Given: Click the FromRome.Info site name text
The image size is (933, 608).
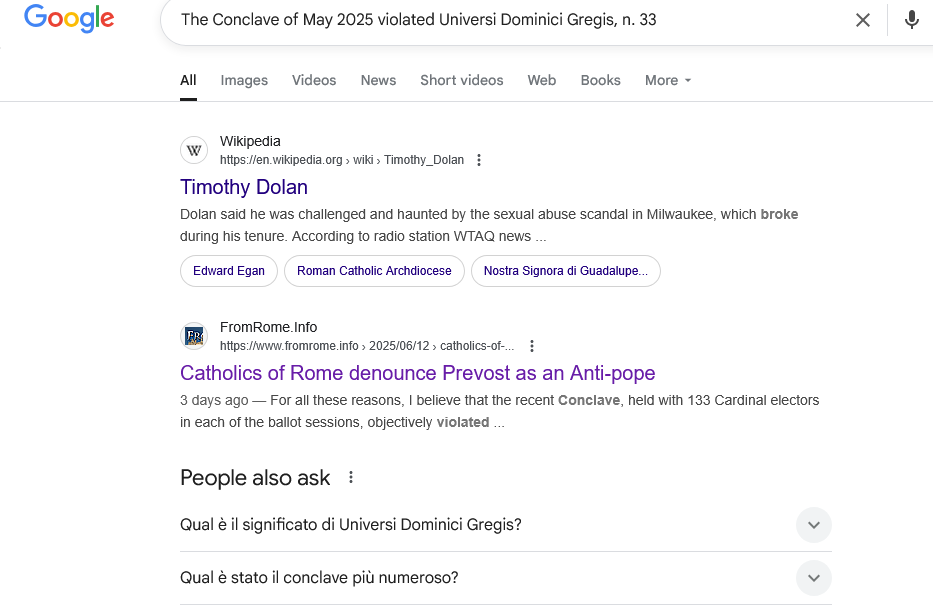Looking at the screenshot, I should point(268,327).
